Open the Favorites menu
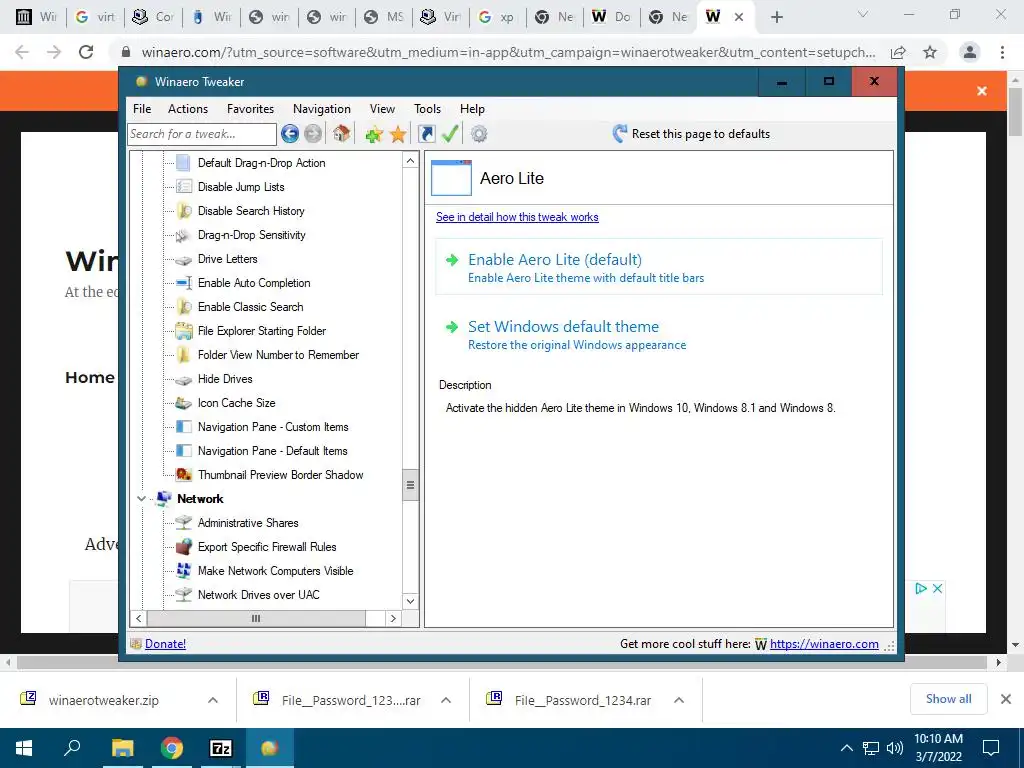Screen dimensions: 1024x768 click(x=250, y=109)
